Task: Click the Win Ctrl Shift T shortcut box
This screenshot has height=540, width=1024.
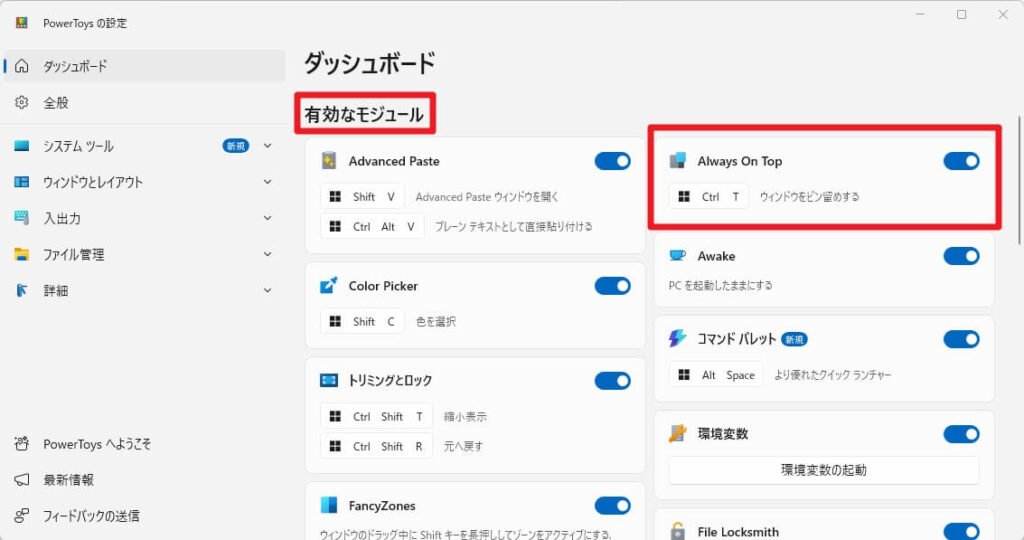Action: pyautogui.click(x=377, y=417)
